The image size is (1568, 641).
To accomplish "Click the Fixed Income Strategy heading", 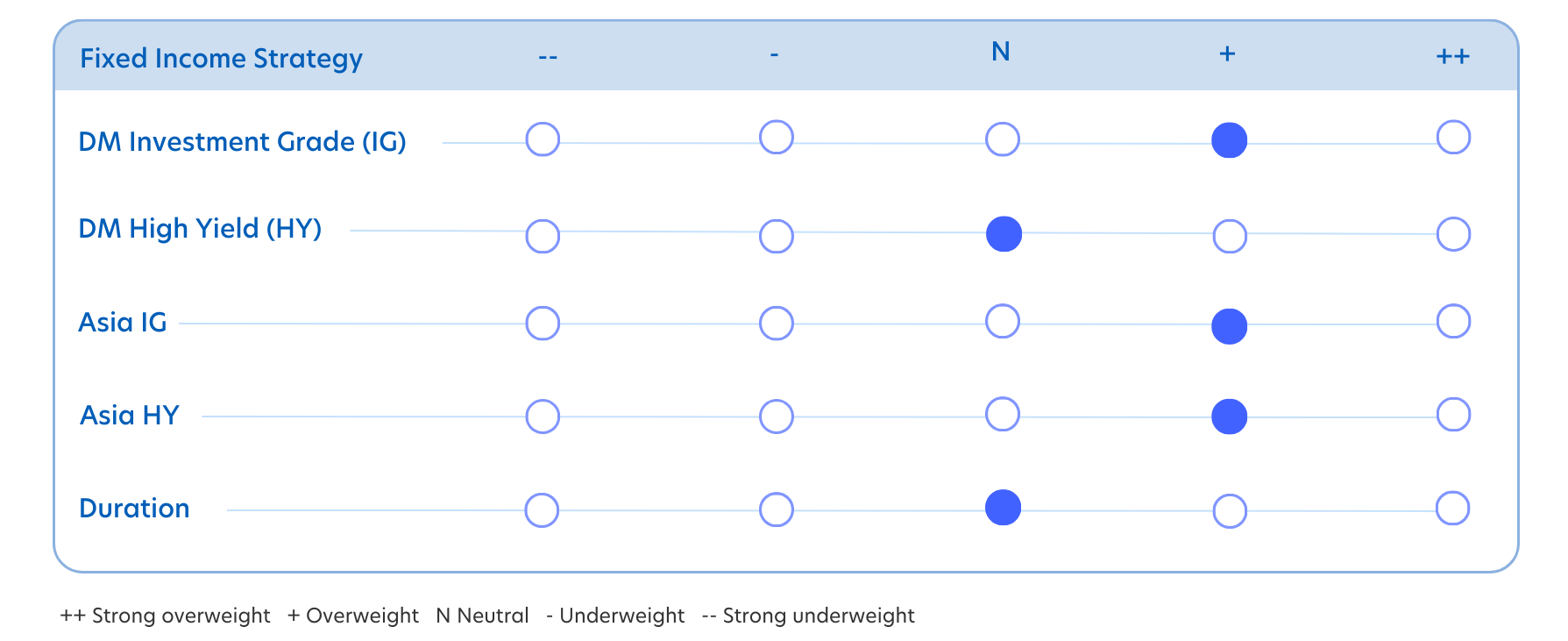I will pyautogui.click(x=221, y=58).
